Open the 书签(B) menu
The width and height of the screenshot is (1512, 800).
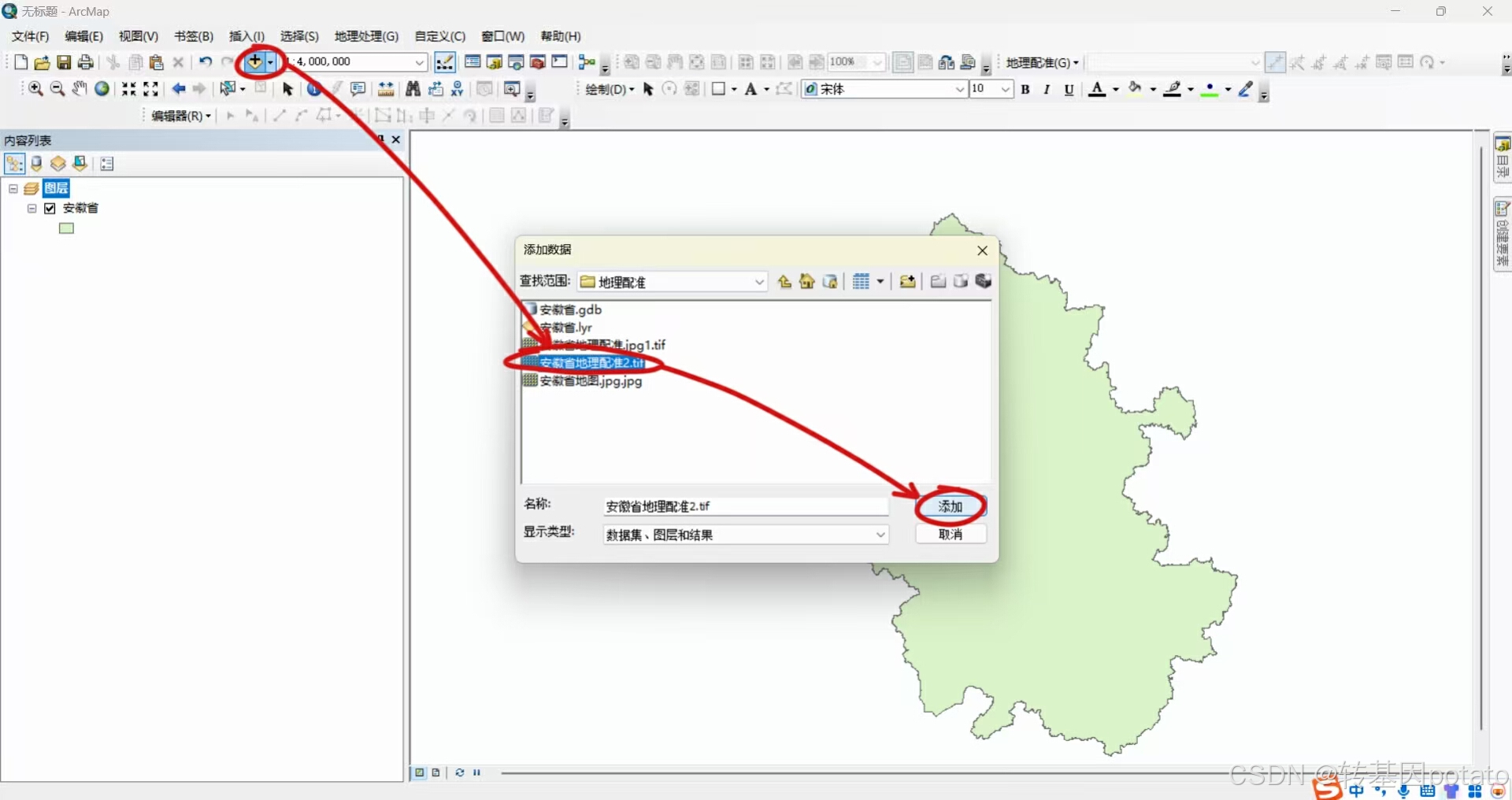coord(194,36)
